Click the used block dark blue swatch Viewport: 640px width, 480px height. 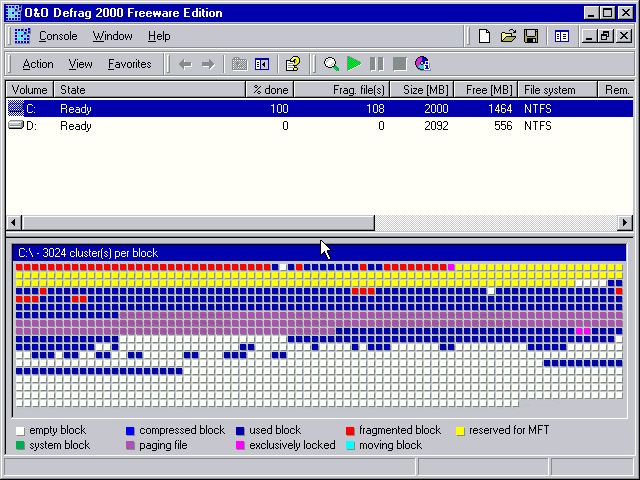point(240,431)
